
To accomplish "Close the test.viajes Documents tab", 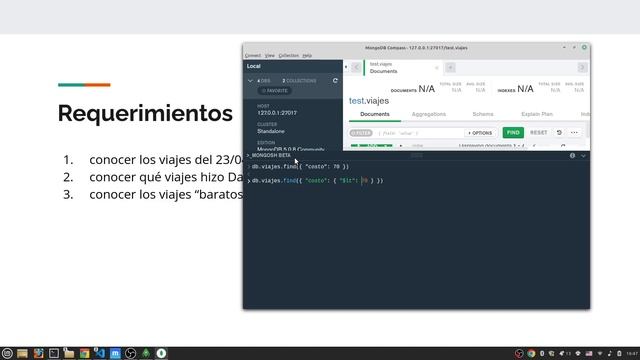I will tap(437, 68).
